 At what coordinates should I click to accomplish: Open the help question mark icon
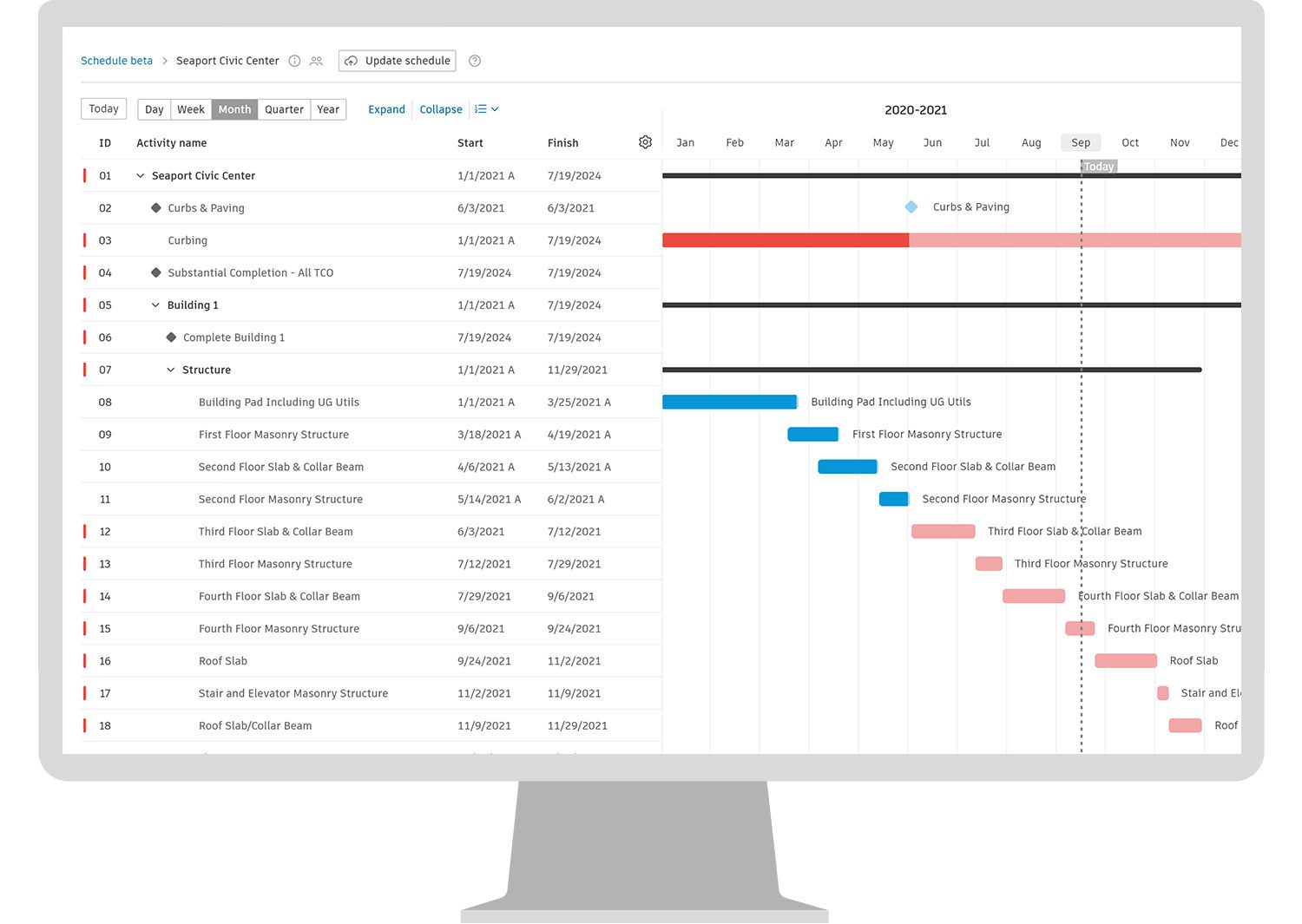[474, 61]
